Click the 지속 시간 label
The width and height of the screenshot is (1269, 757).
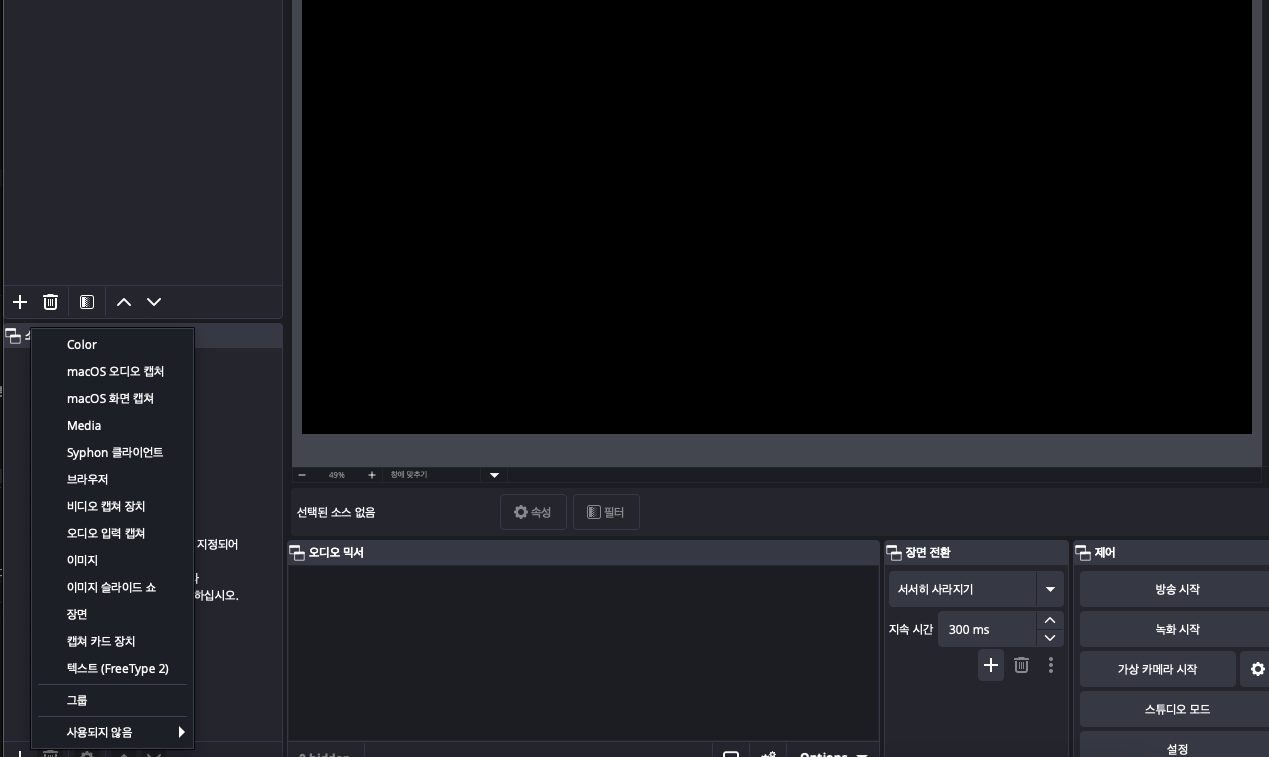coord(911,629)
